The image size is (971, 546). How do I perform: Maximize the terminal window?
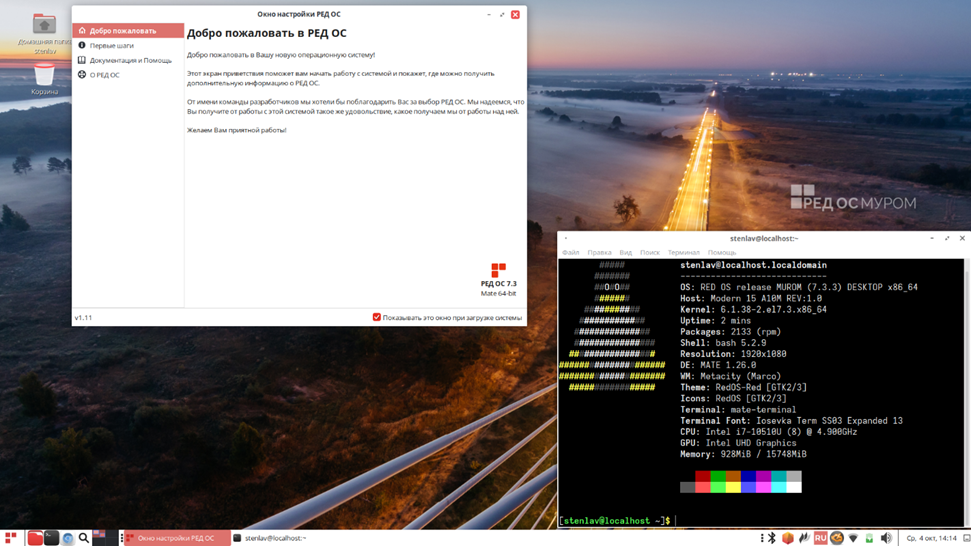tap(947, 238)
